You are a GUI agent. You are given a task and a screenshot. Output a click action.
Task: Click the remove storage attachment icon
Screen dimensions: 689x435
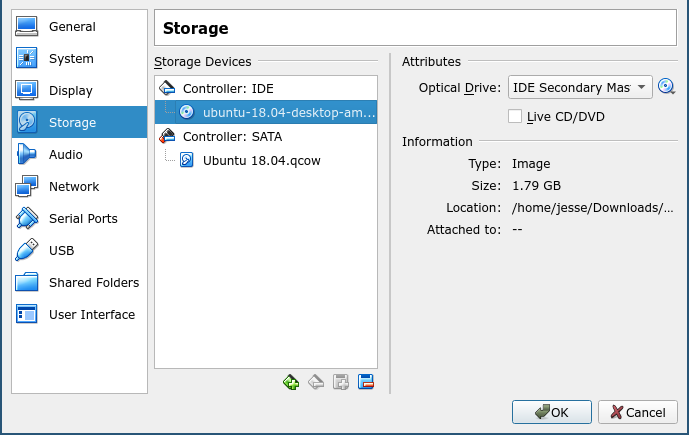click(366, 382)
